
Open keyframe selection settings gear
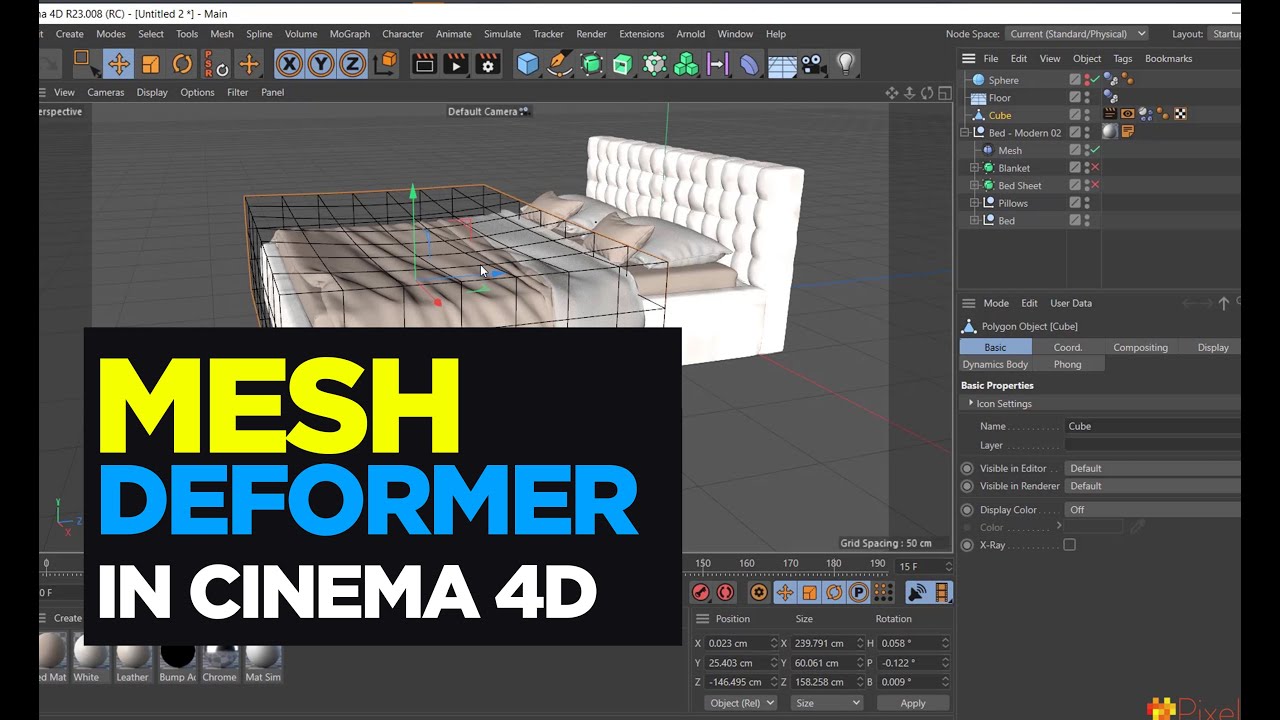click(x=760, y=592)
